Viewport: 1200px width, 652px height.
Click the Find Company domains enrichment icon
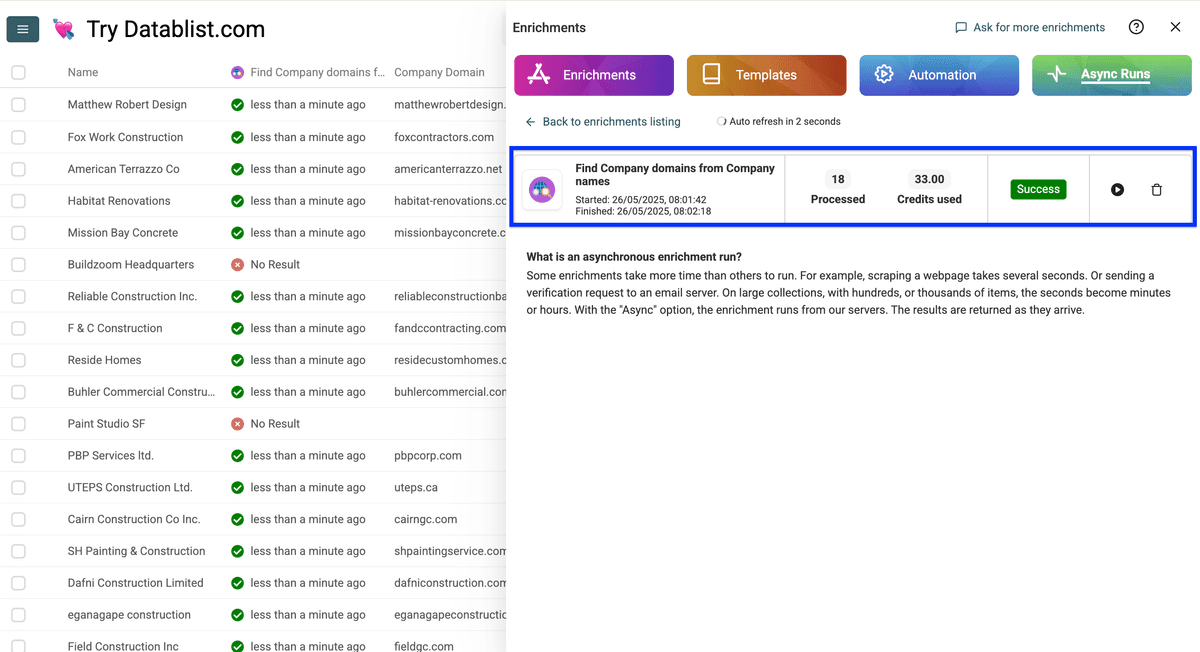click(542, 189)
